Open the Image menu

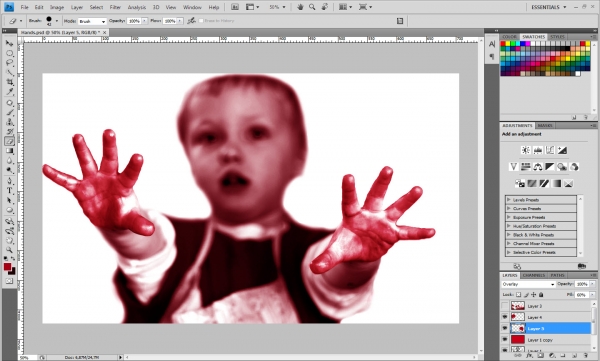click(57, 7)
